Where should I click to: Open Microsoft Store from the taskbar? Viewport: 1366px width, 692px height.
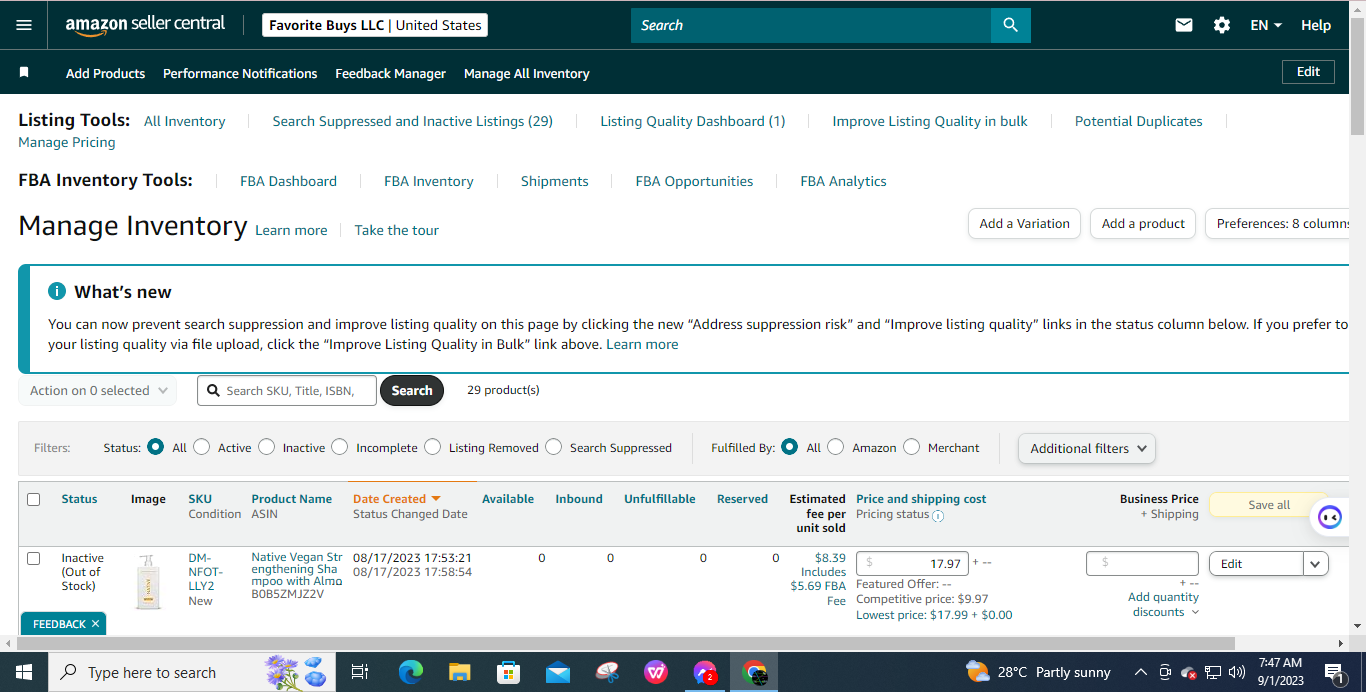509,672
